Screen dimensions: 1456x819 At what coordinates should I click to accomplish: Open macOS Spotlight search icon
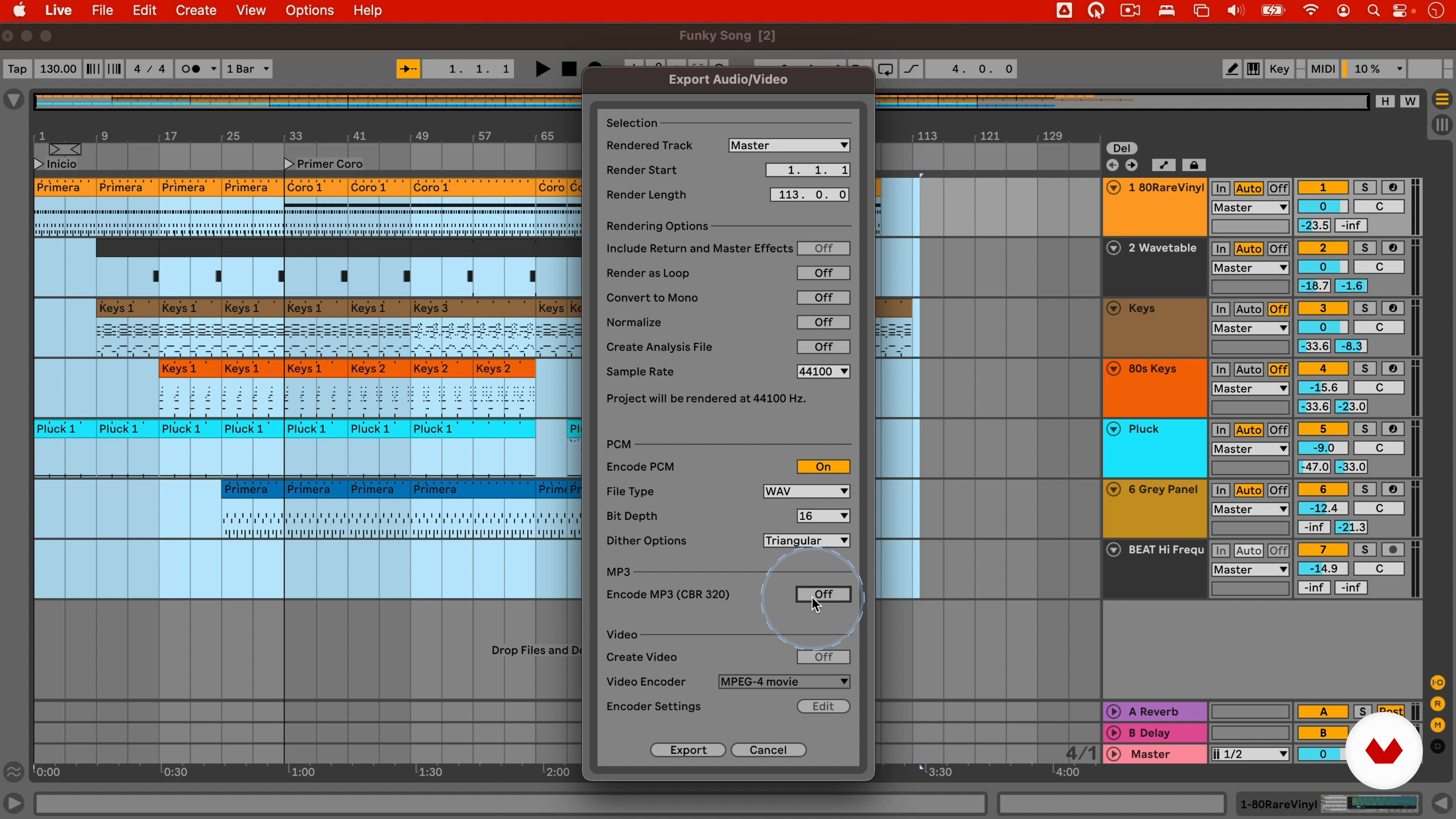1373,11
